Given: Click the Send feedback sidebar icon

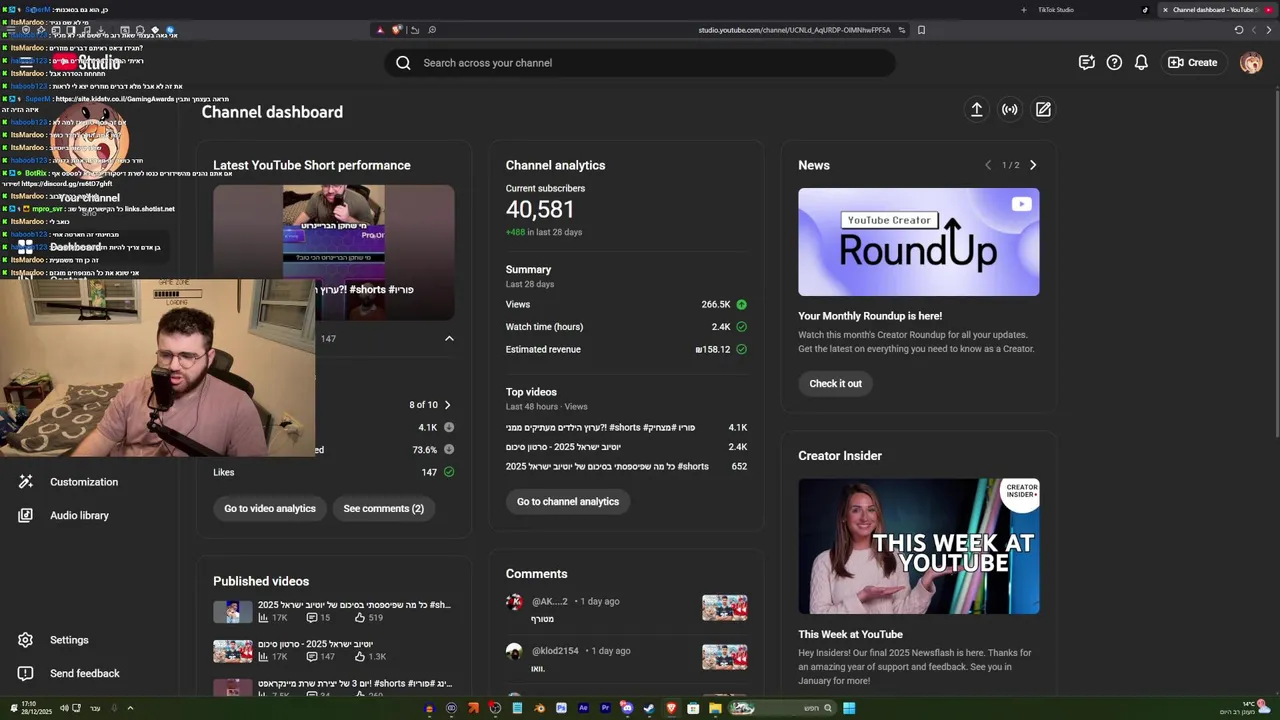Looking at the screenshot, I should tap(26, 674).
